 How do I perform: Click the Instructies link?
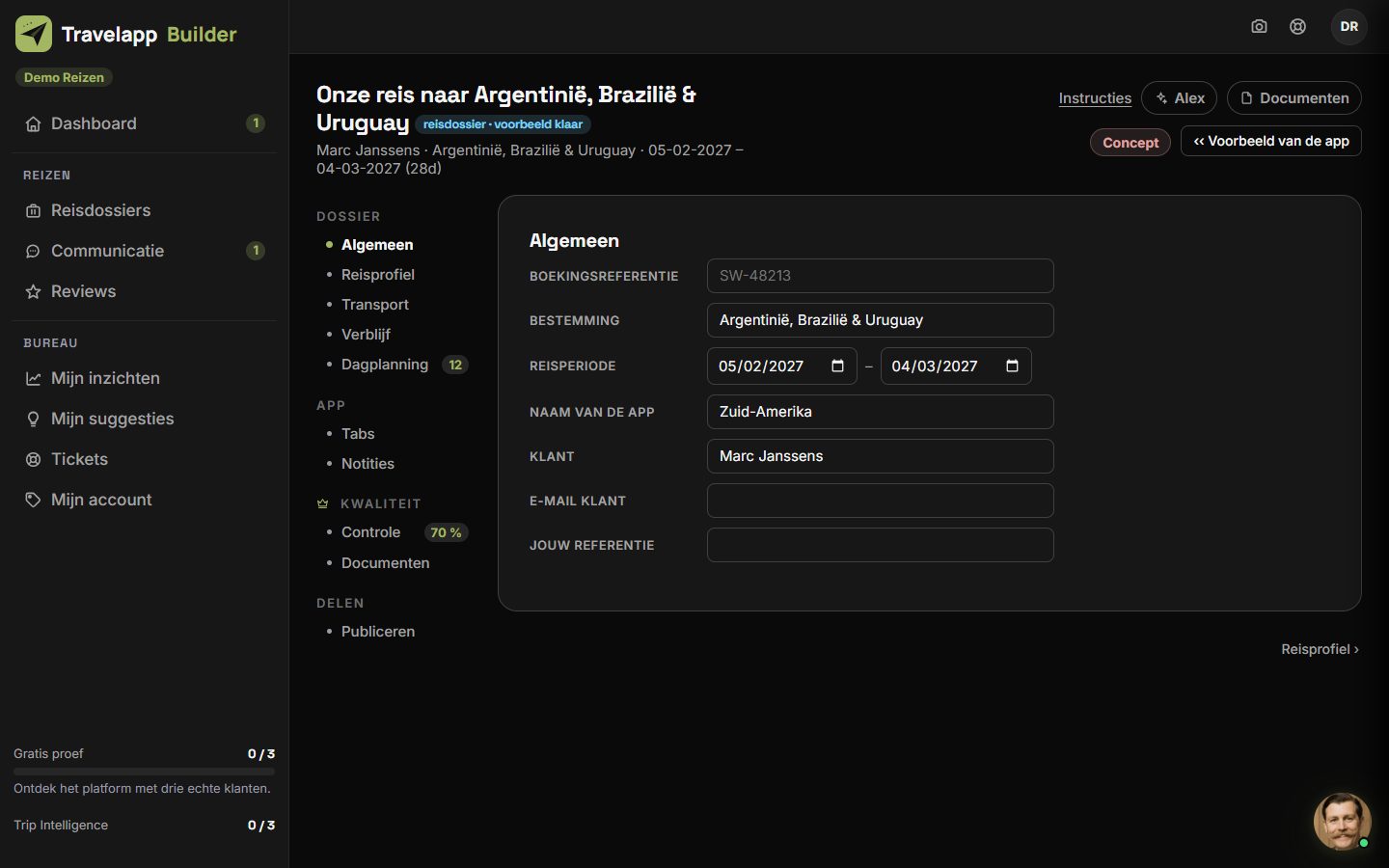click(x=1095, y=98)
